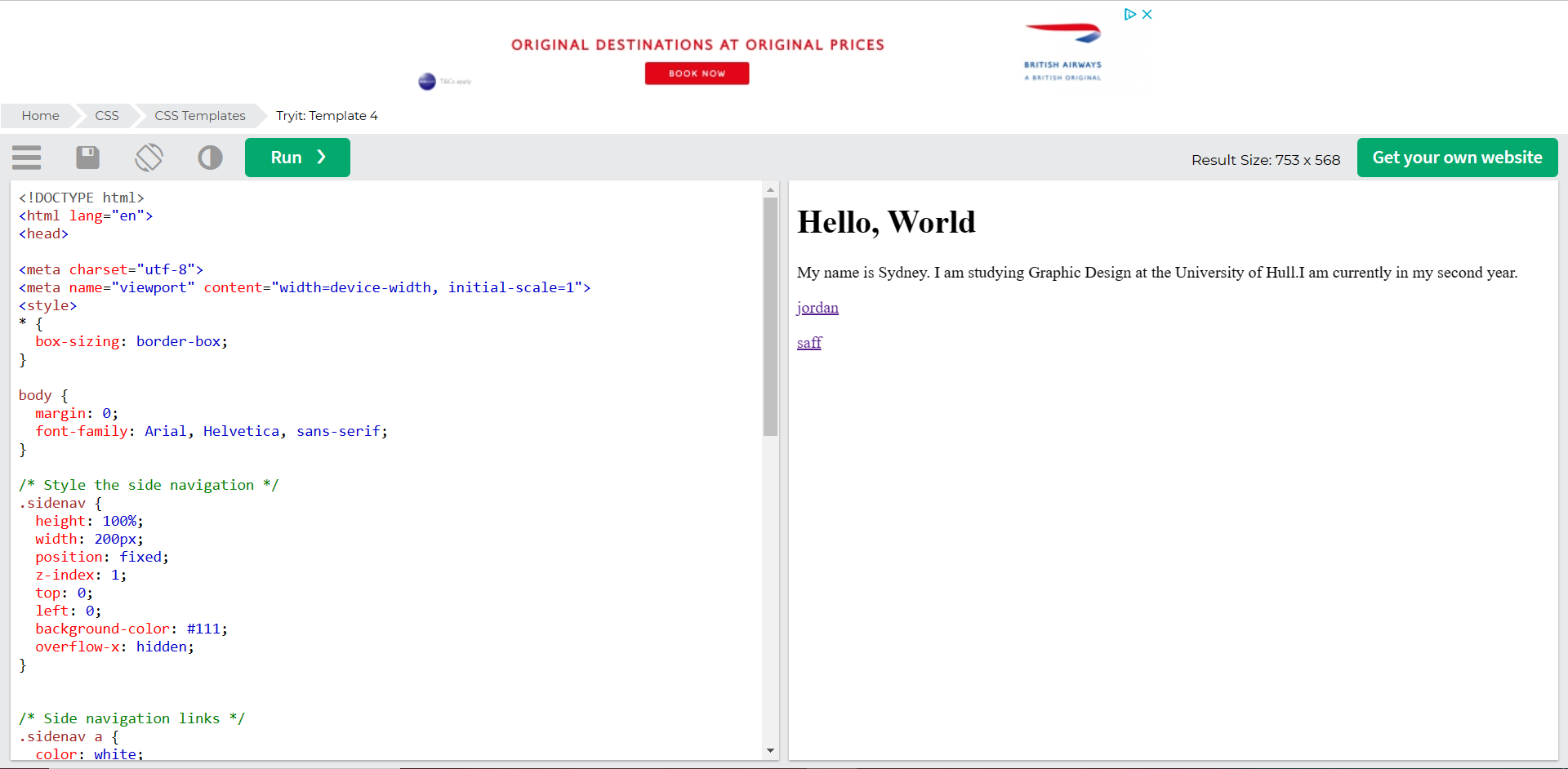Open the jordan link in the result
This screenshot has height=769, width=1568.
click(817, 308)
